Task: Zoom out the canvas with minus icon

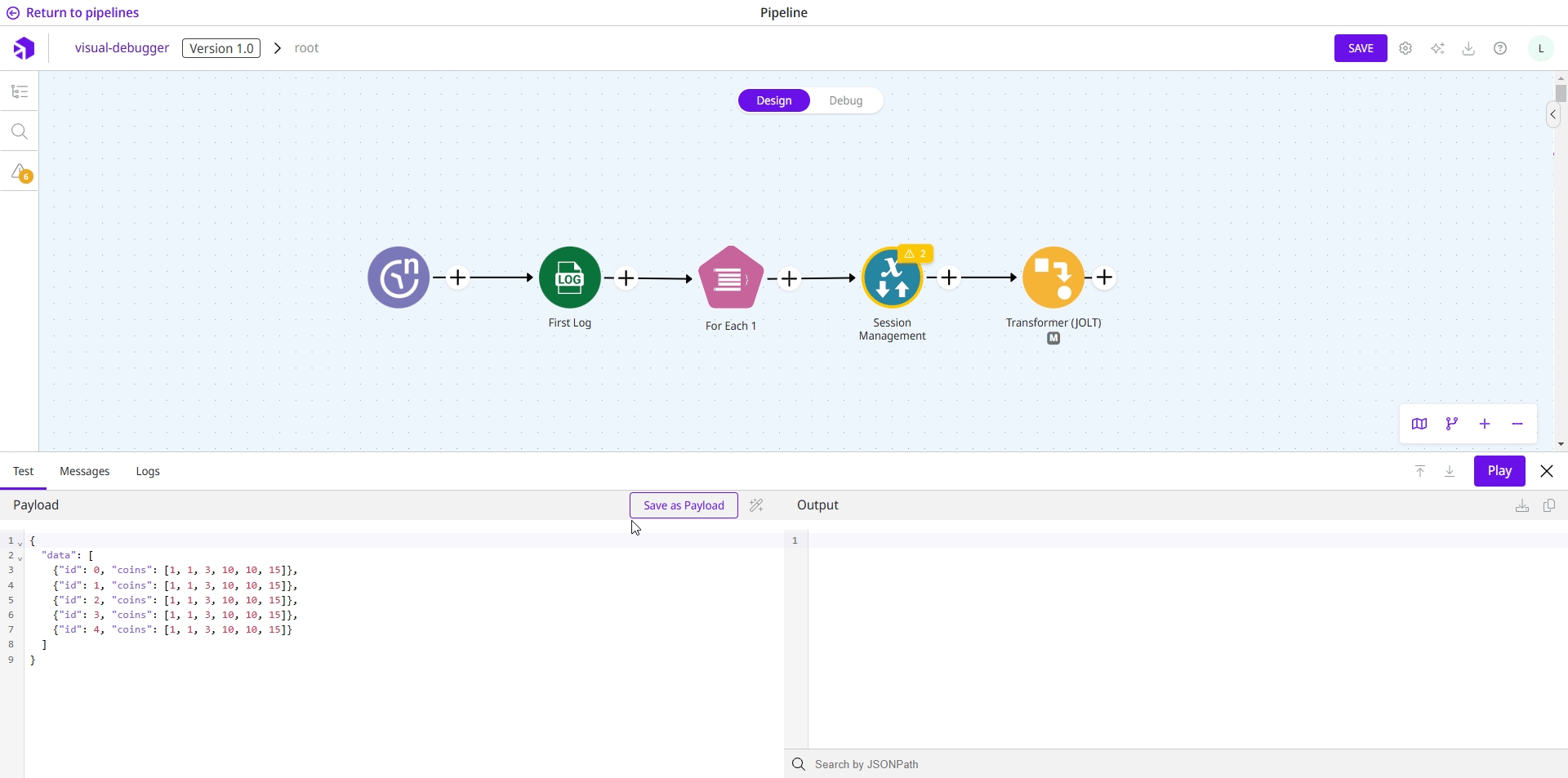Action: [1517, 424]
